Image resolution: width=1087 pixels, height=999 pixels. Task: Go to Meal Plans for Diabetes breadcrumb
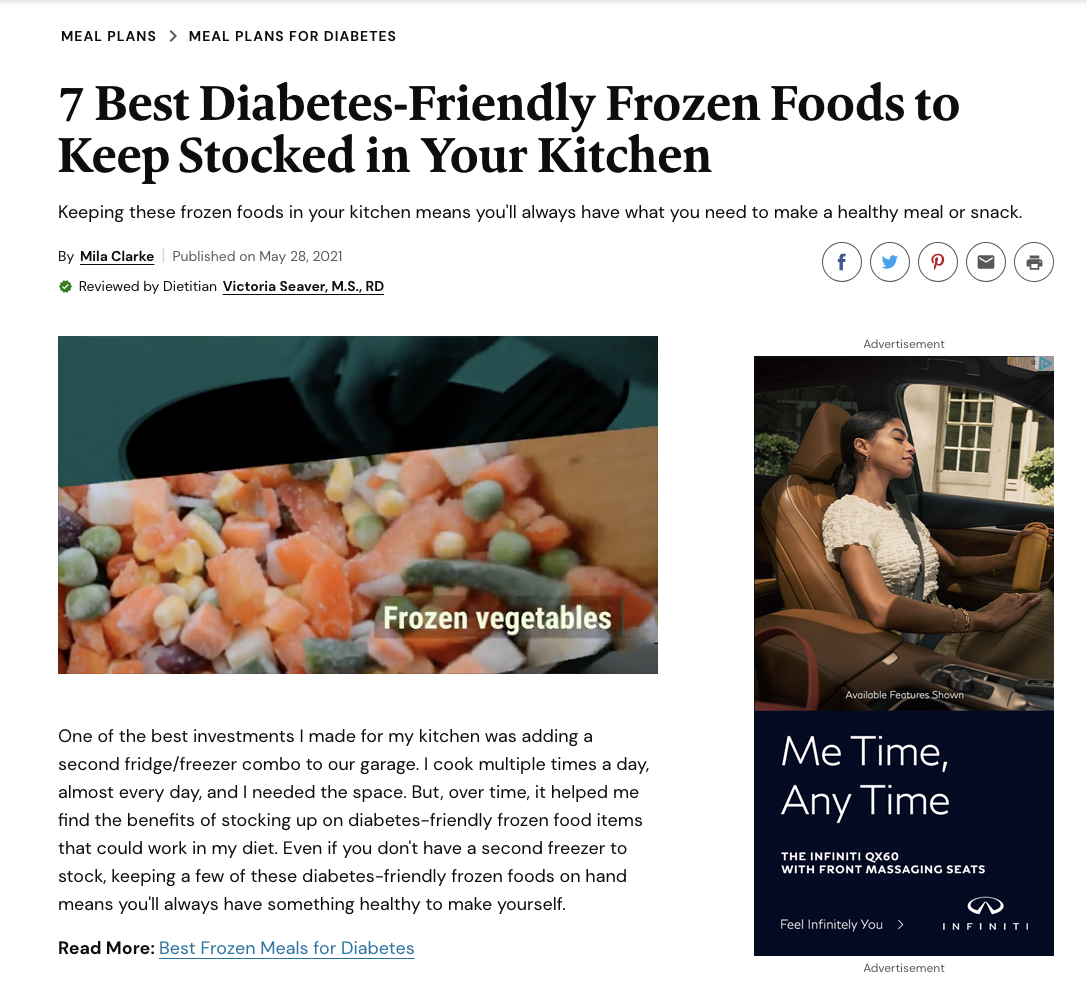point(292,36)
